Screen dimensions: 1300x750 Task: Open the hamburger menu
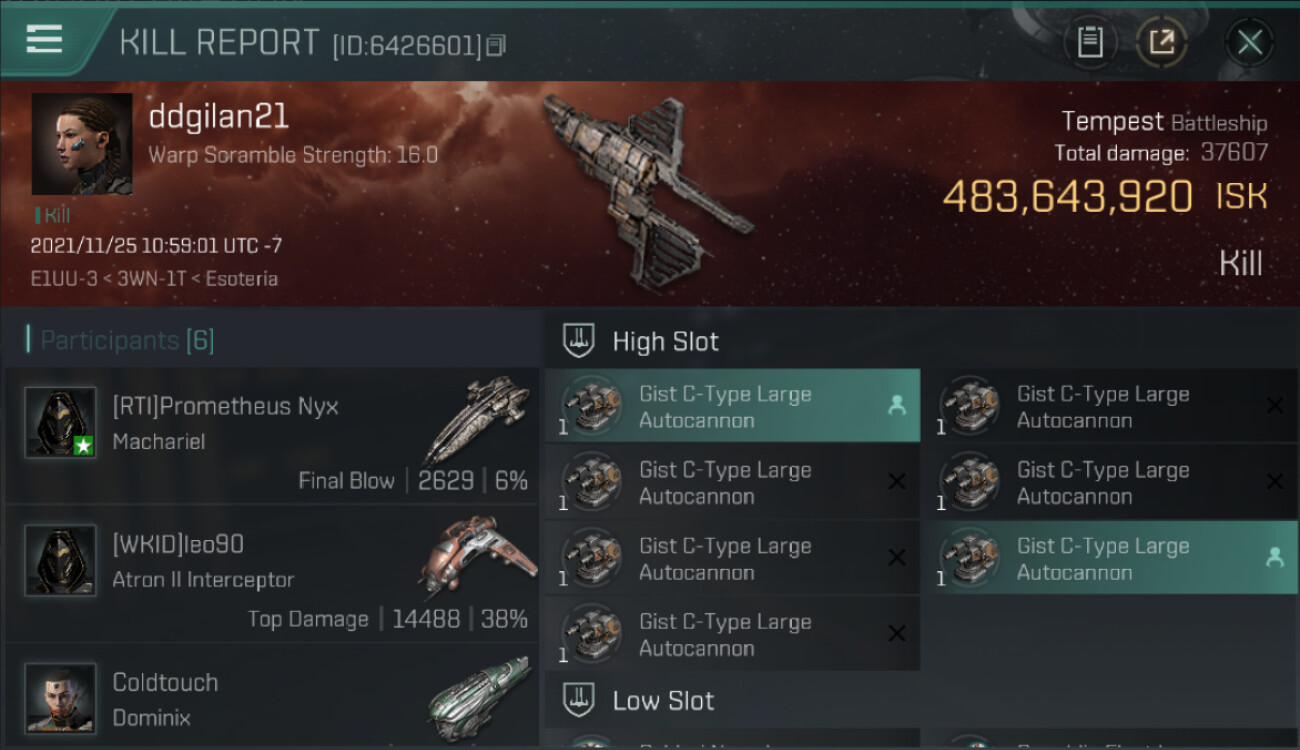44,40
